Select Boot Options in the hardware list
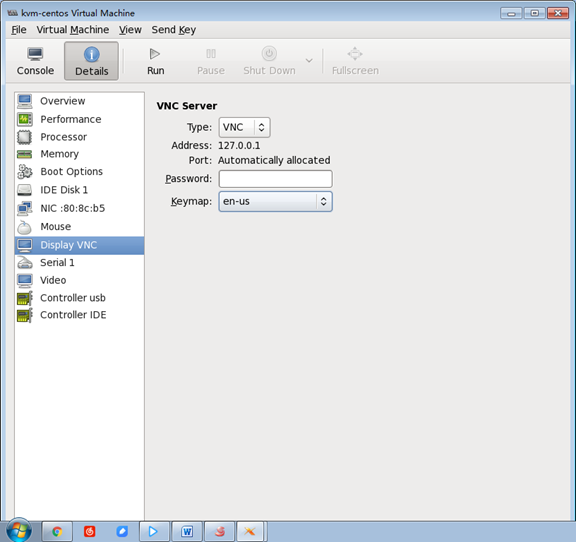The image size is (576, 542). pos(79,172)
